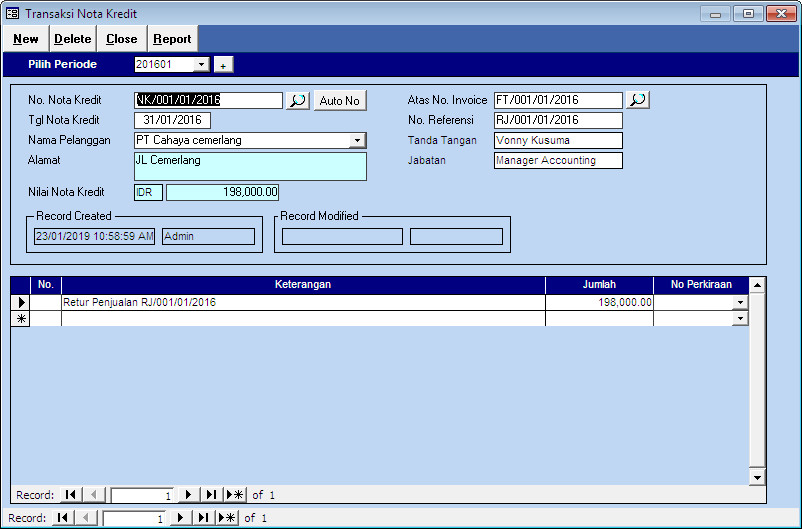Open the Report menu button
This screenshot has width=802, height=529.
(172, 39)
